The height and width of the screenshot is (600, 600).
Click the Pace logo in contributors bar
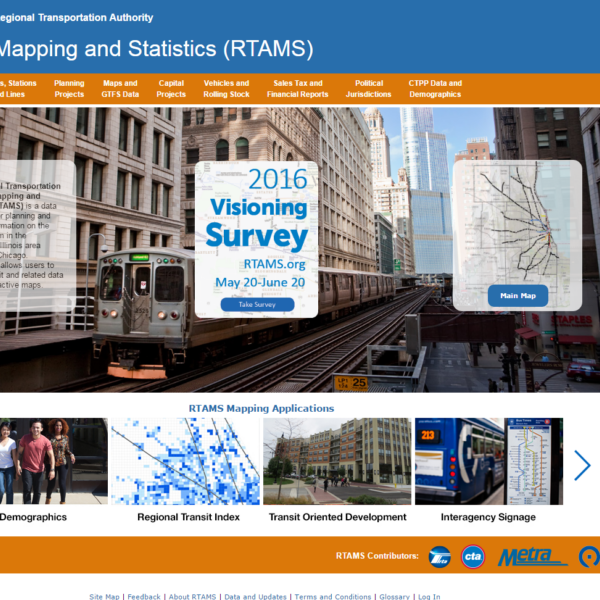pyautogui.click(x=439, y=557)
